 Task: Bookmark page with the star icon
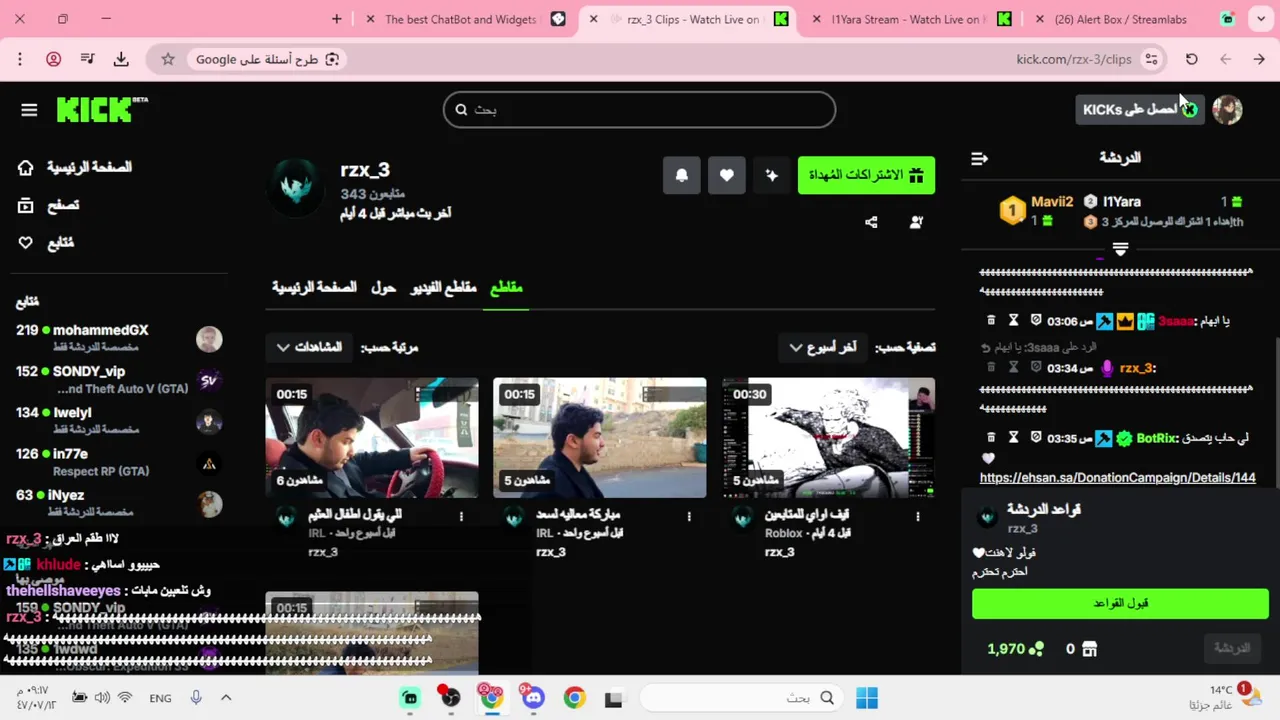pos(168,59)
